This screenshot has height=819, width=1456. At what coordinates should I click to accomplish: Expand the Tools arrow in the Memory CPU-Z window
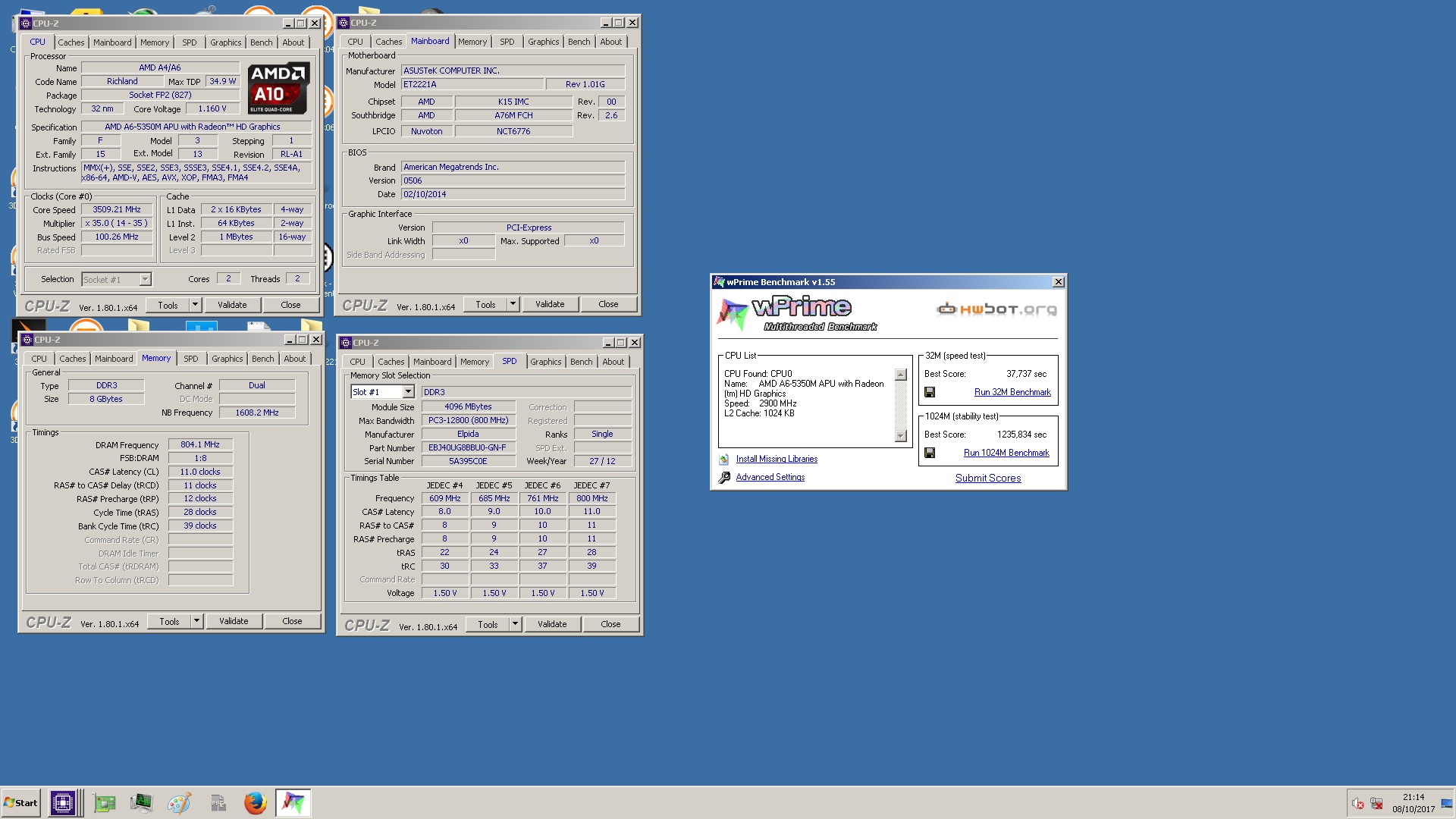pos(196,621)
